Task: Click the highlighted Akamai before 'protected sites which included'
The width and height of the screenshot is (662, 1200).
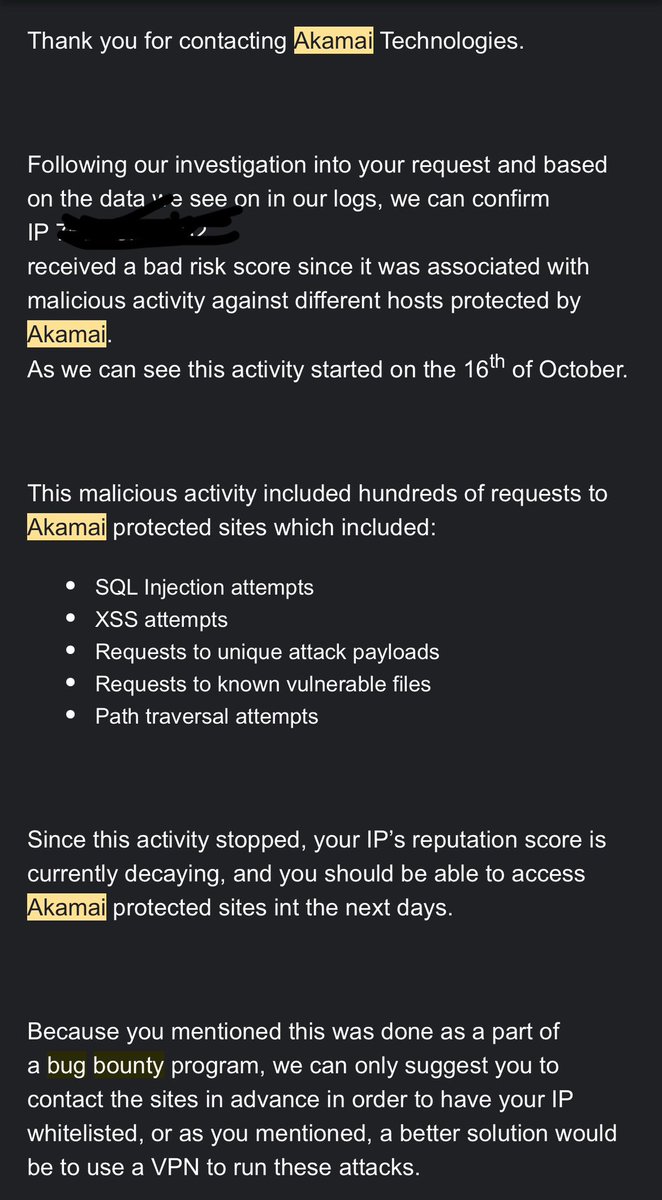Action: tap(66, 527)
